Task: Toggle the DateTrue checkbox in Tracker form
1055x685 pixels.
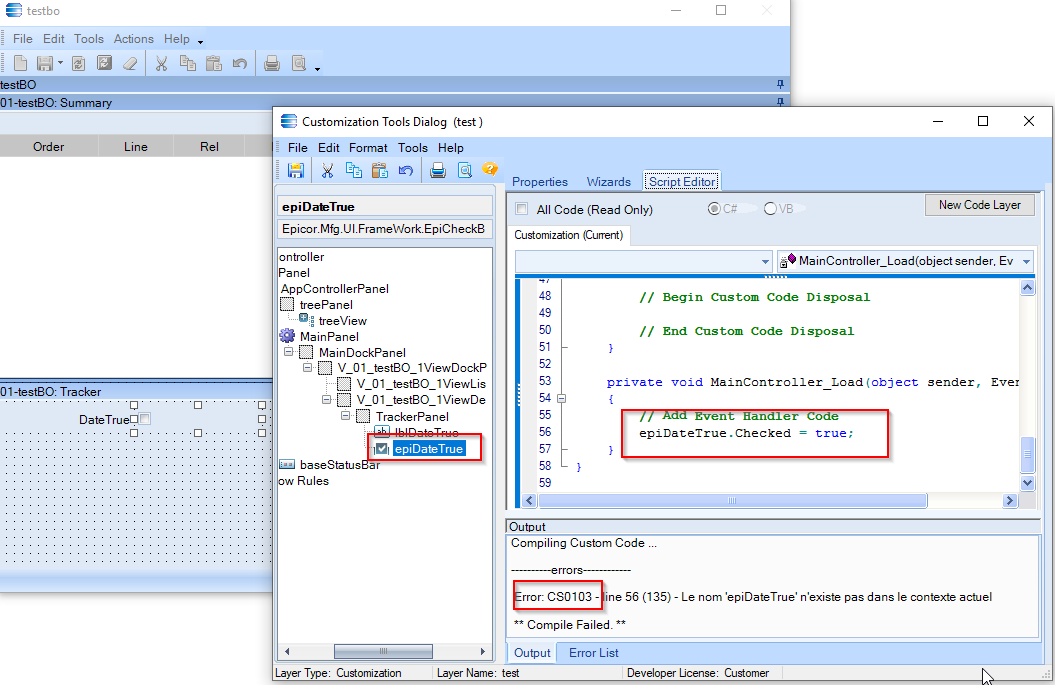Action: [x=145, y=419]
